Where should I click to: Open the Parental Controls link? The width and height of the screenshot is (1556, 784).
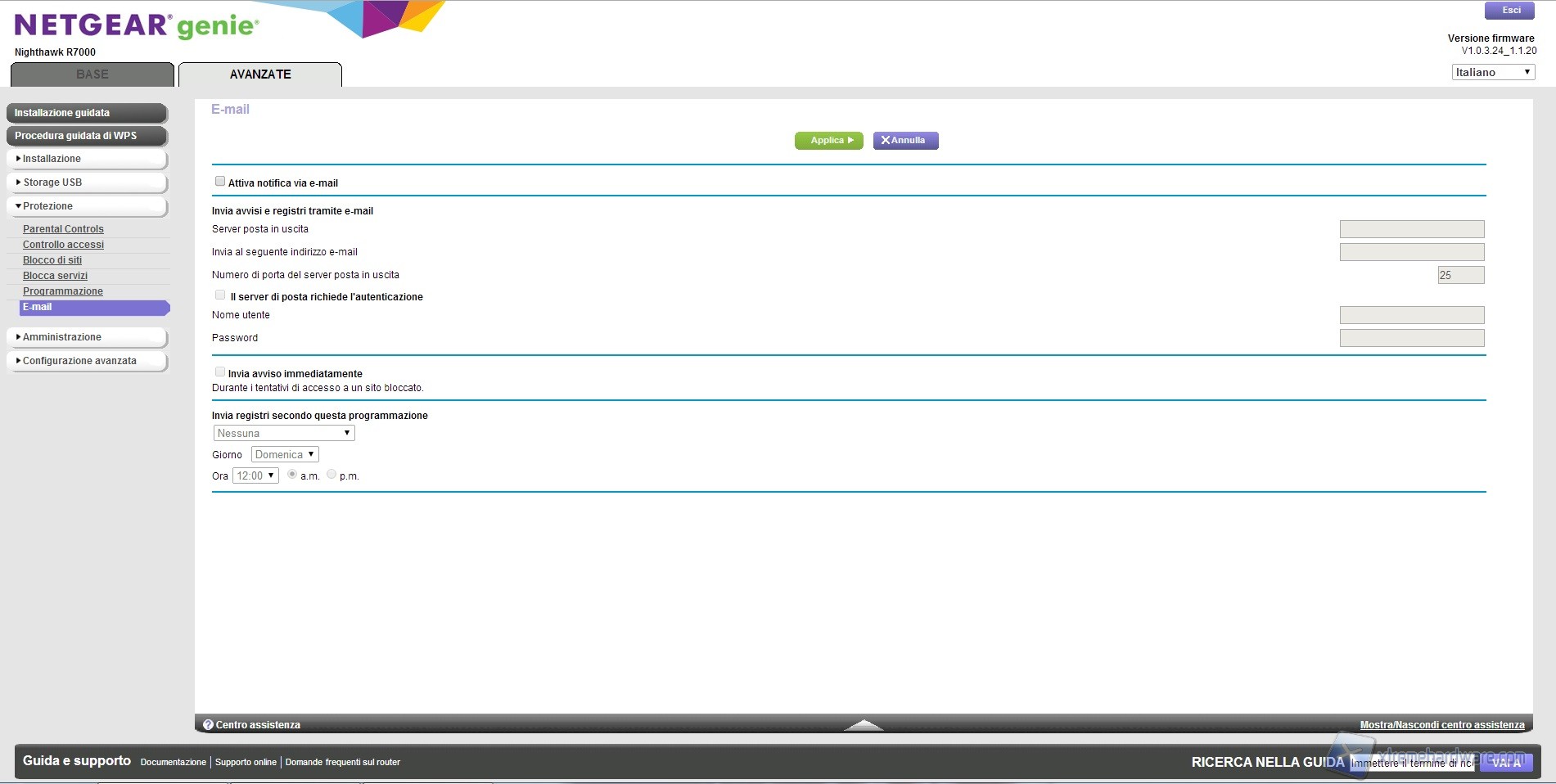point(63,229)
